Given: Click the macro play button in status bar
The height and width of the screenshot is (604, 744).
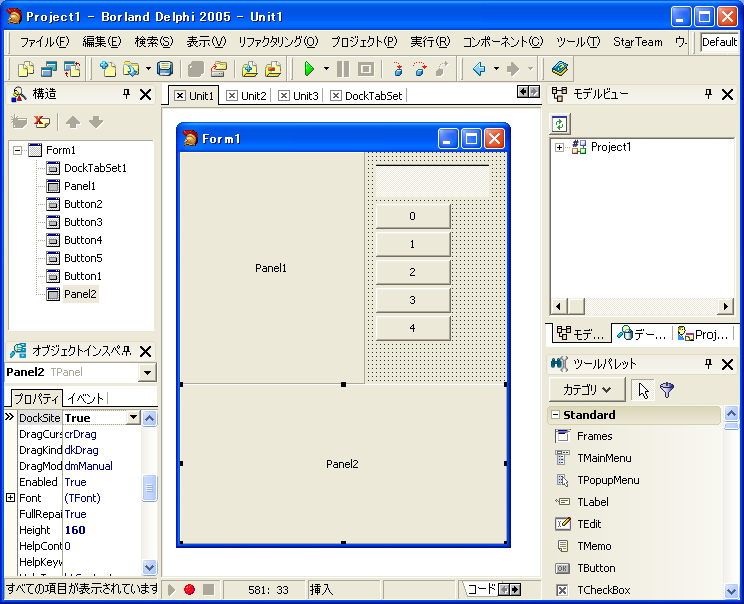Looking at the screenshot, I should [x=171, y=589].
